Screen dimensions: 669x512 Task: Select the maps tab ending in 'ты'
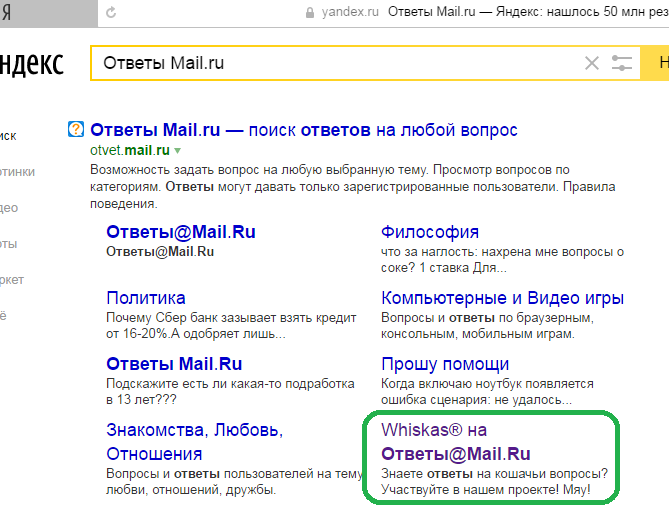(9, 244)
